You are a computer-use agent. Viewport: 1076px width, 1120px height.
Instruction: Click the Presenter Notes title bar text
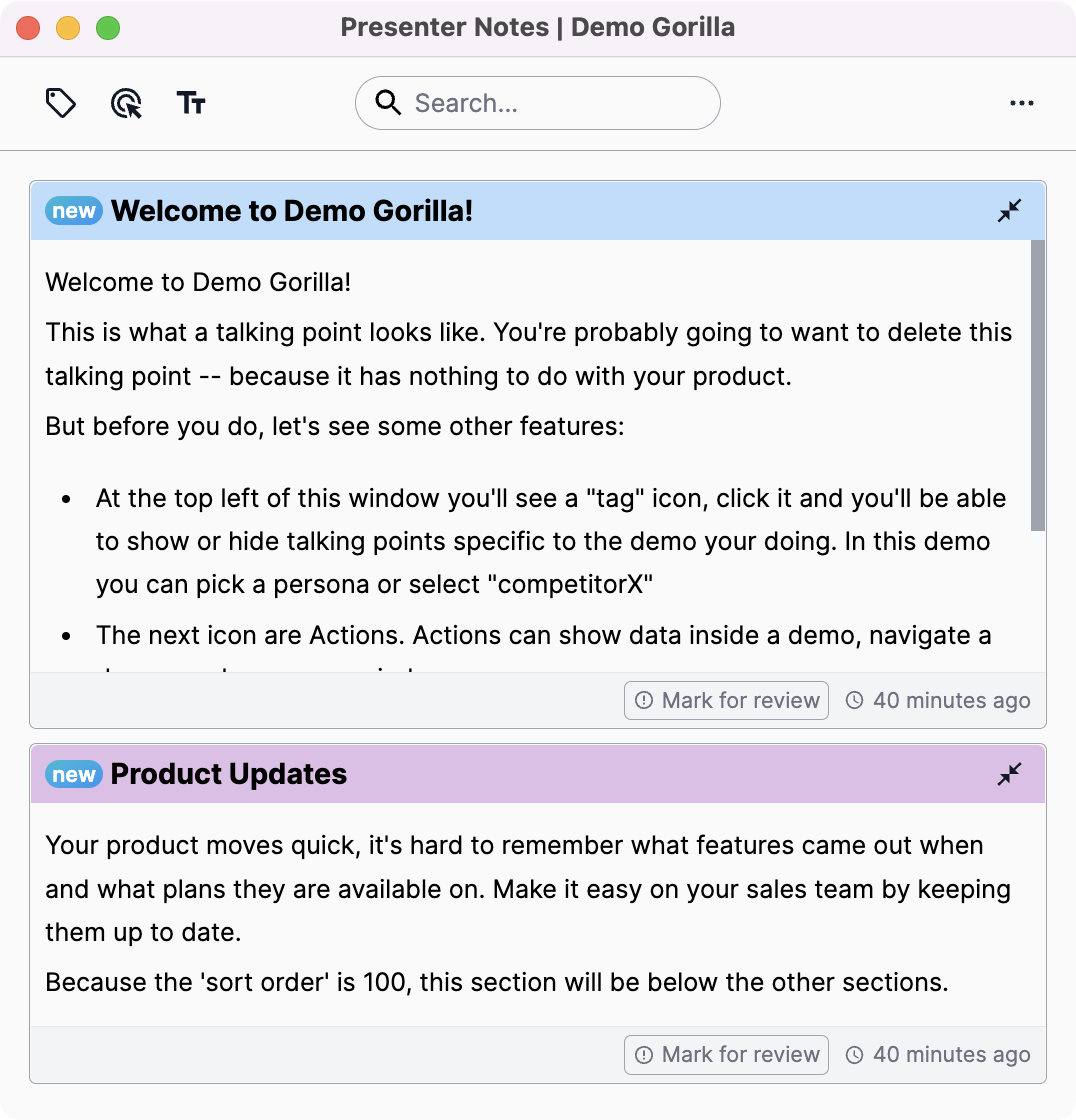(x=538, y=27)
